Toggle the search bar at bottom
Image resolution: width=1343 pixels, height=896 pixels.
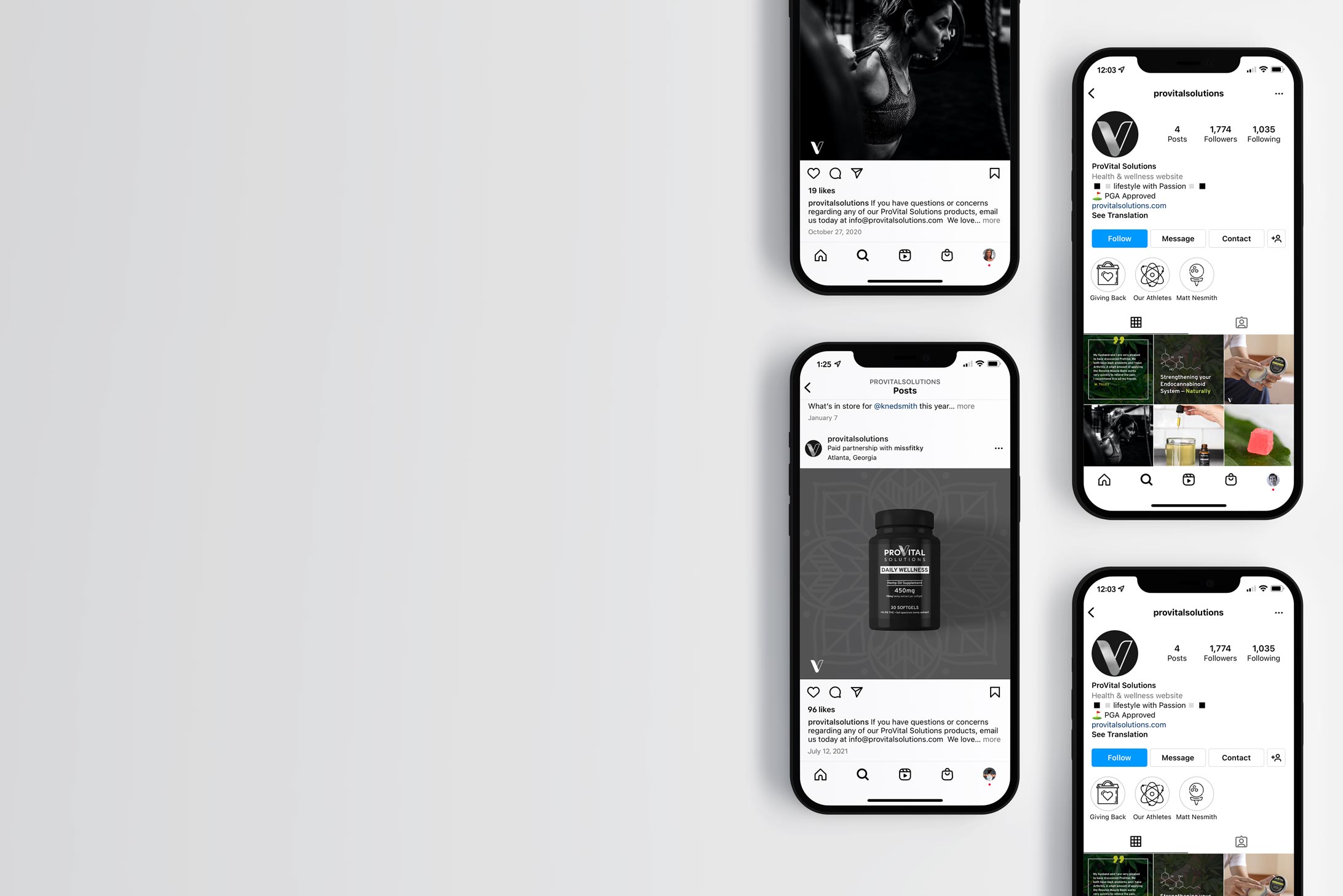click(862, 774)
